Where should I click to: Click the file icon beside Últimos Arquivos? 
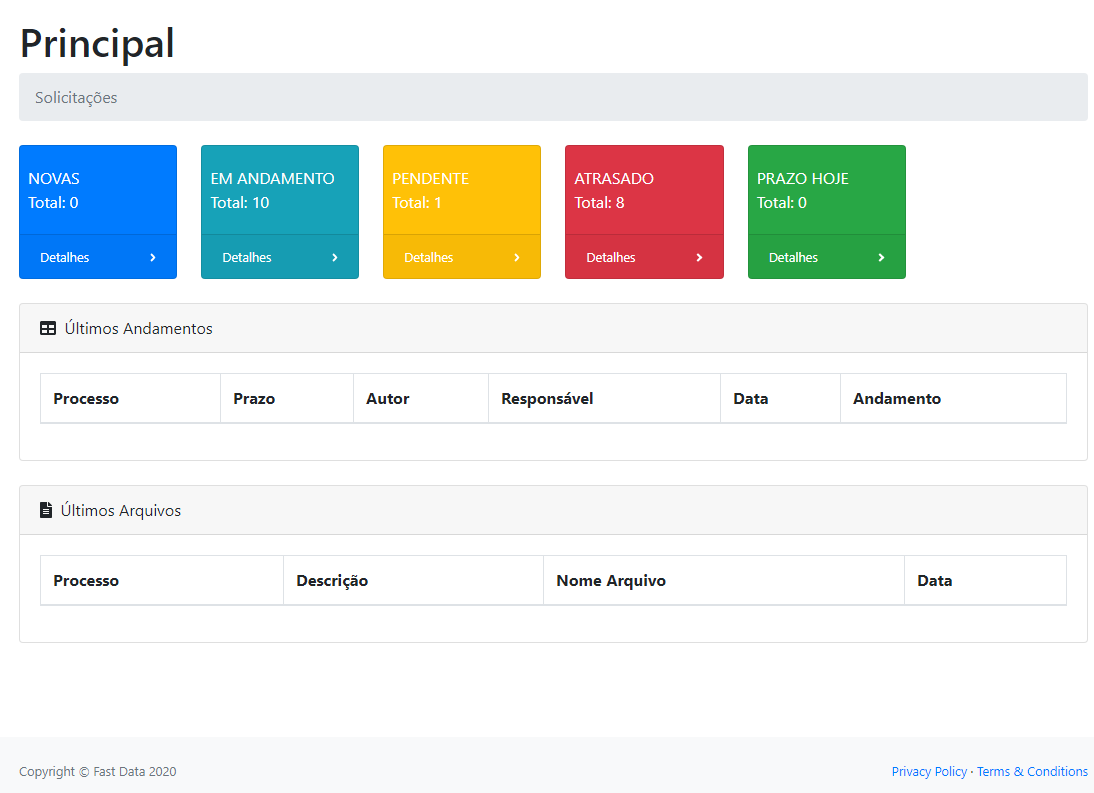pyautogui.click(x=46, y=510)
